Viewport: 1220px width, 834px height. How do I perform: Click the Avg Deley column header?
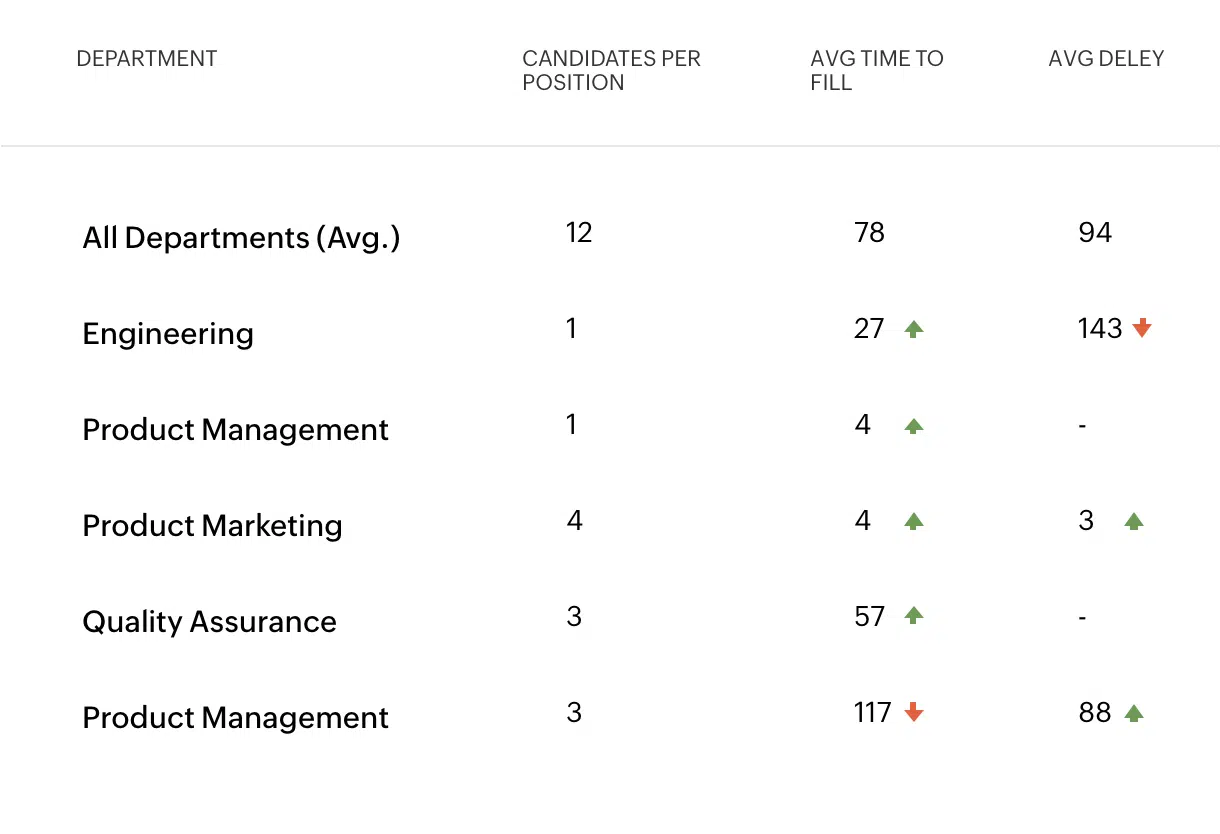(x=1106, y=59)
